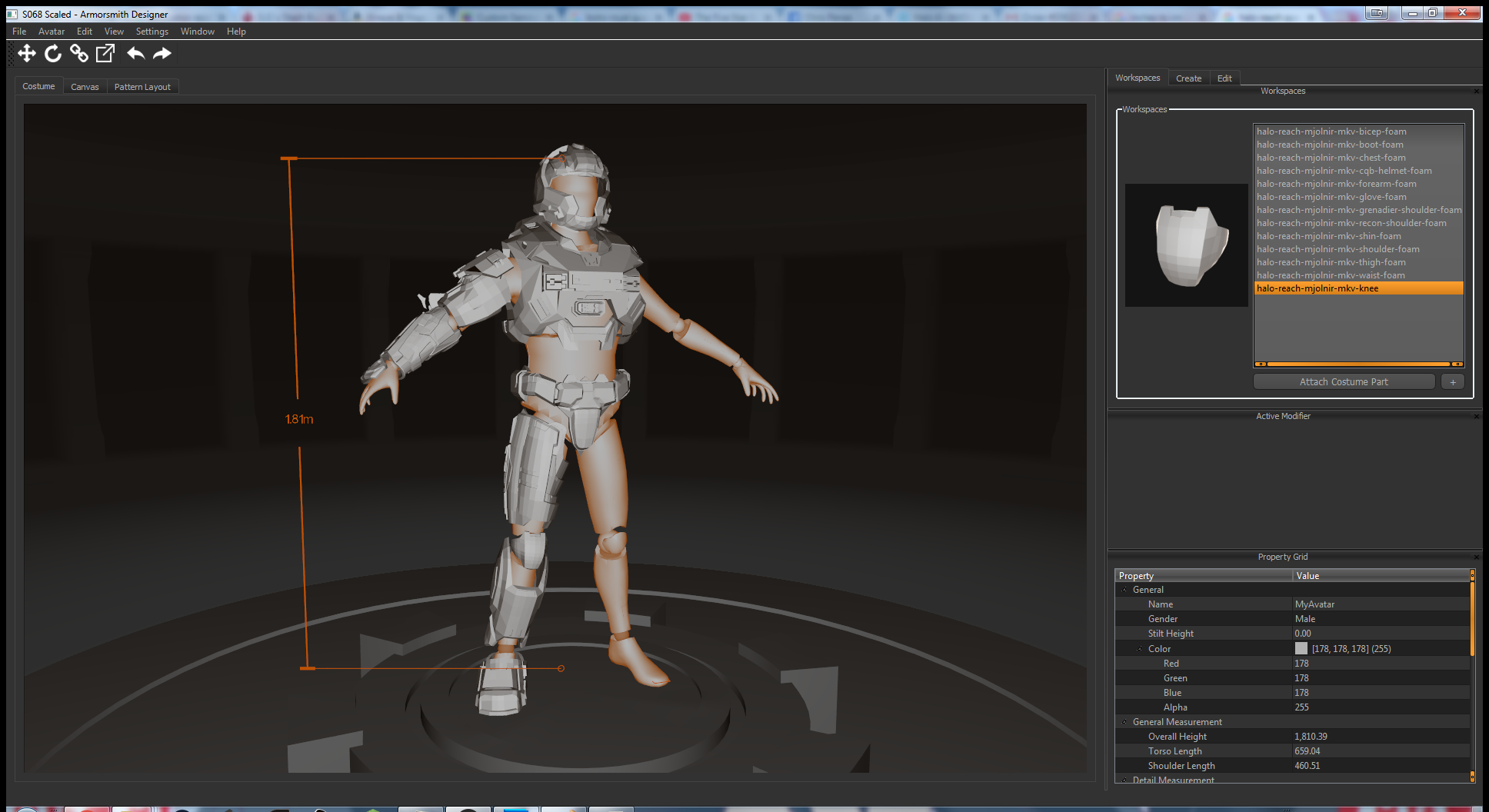Open the Window menu
1489x812 pixels.
(x=198, y=32)
